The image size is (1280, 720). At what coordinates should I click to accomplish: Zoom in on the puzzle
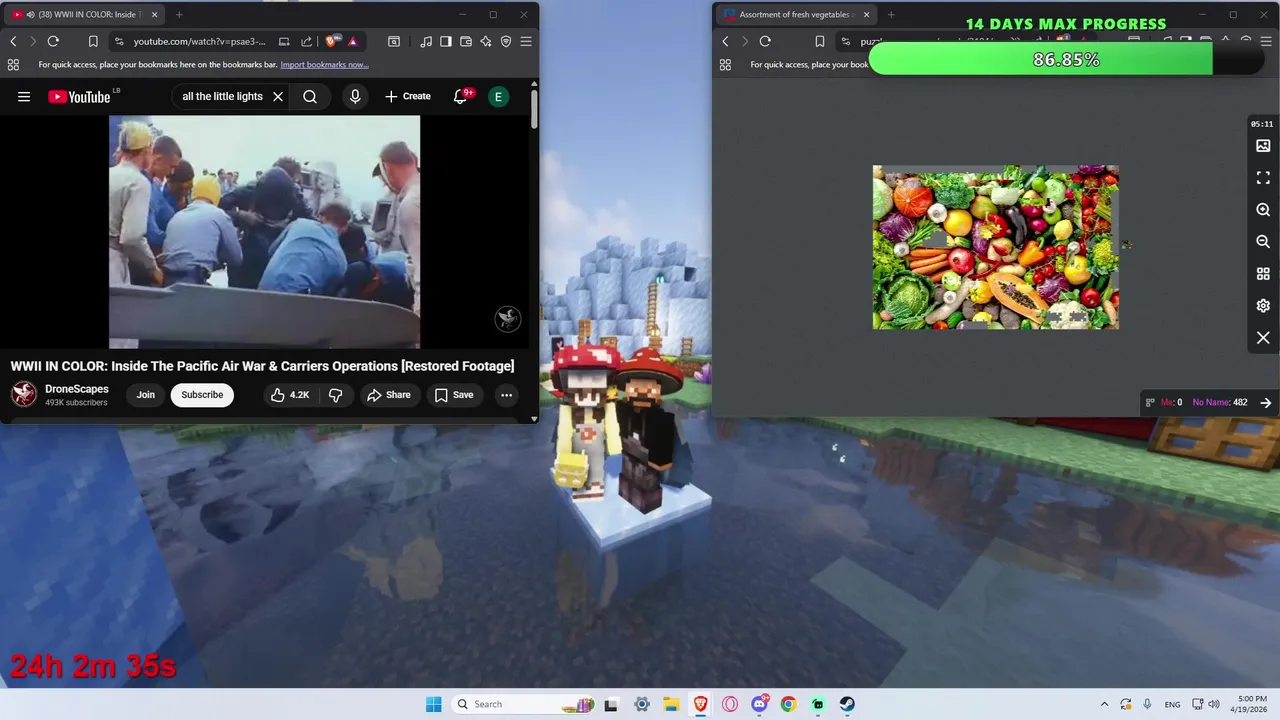[x=1263, y=210]
